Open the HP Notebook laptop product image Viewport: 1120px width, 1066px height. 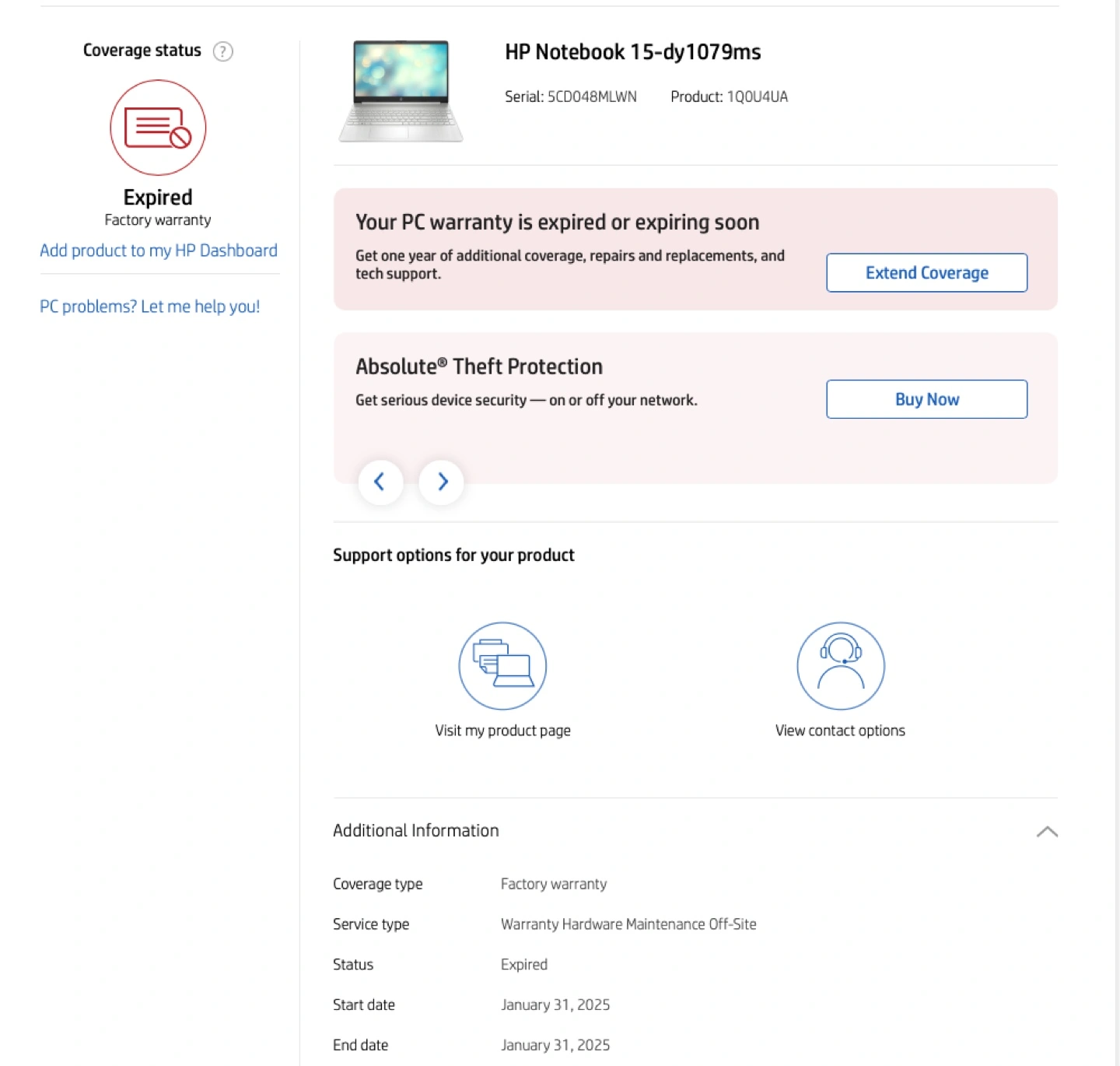coord(401,92)
